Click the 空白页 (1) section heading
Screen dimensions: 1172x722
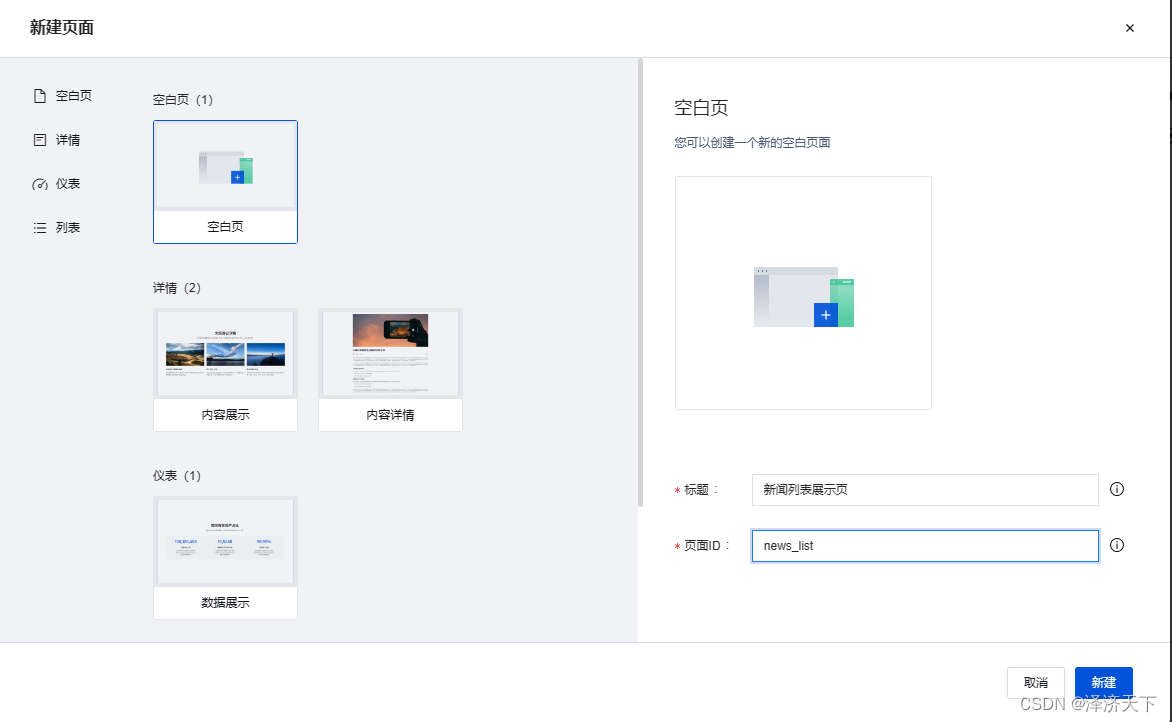click(x=183, y=99)
